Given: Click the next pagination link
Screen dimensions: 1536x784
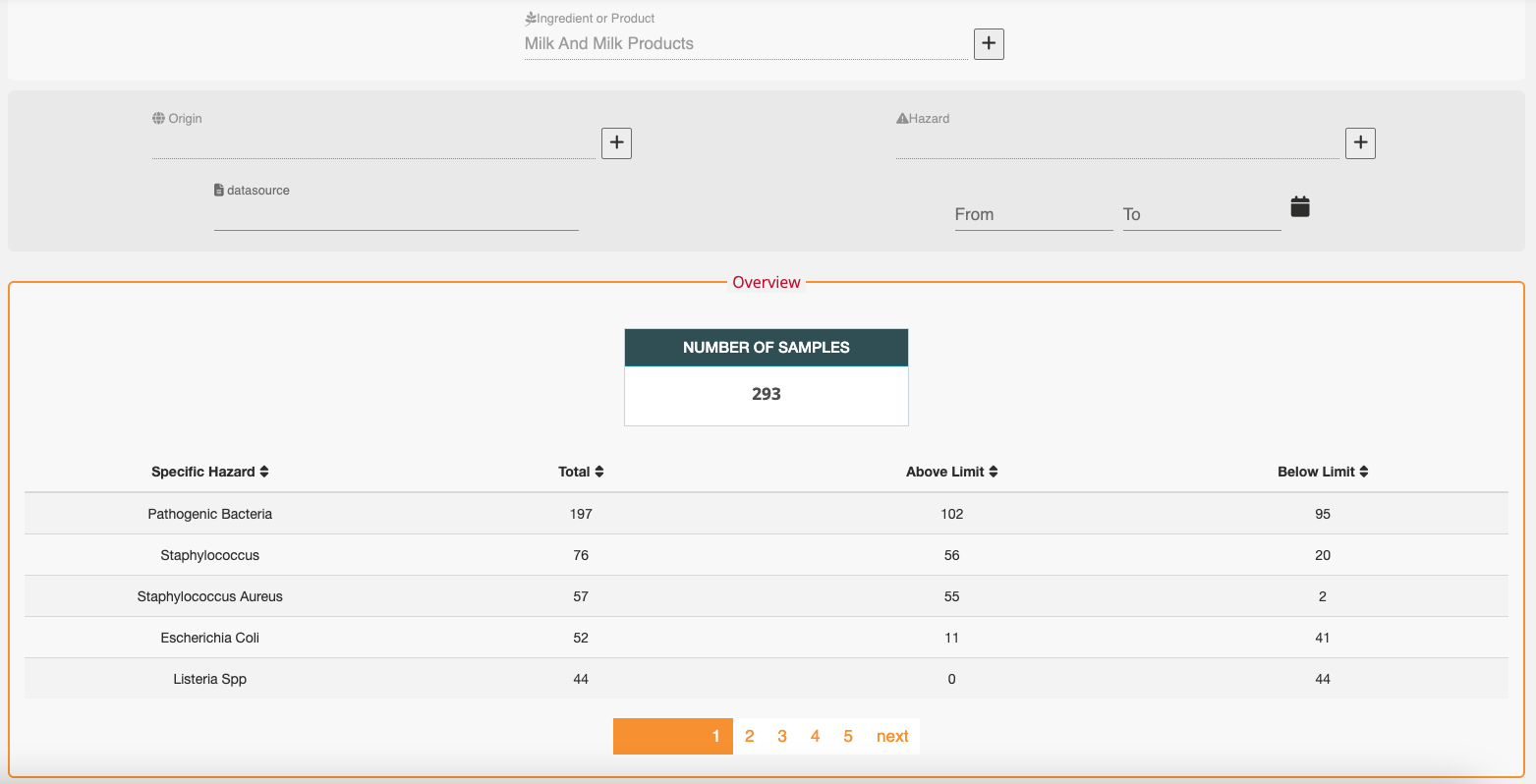Looking at the screenshot, I should [892, 737].
